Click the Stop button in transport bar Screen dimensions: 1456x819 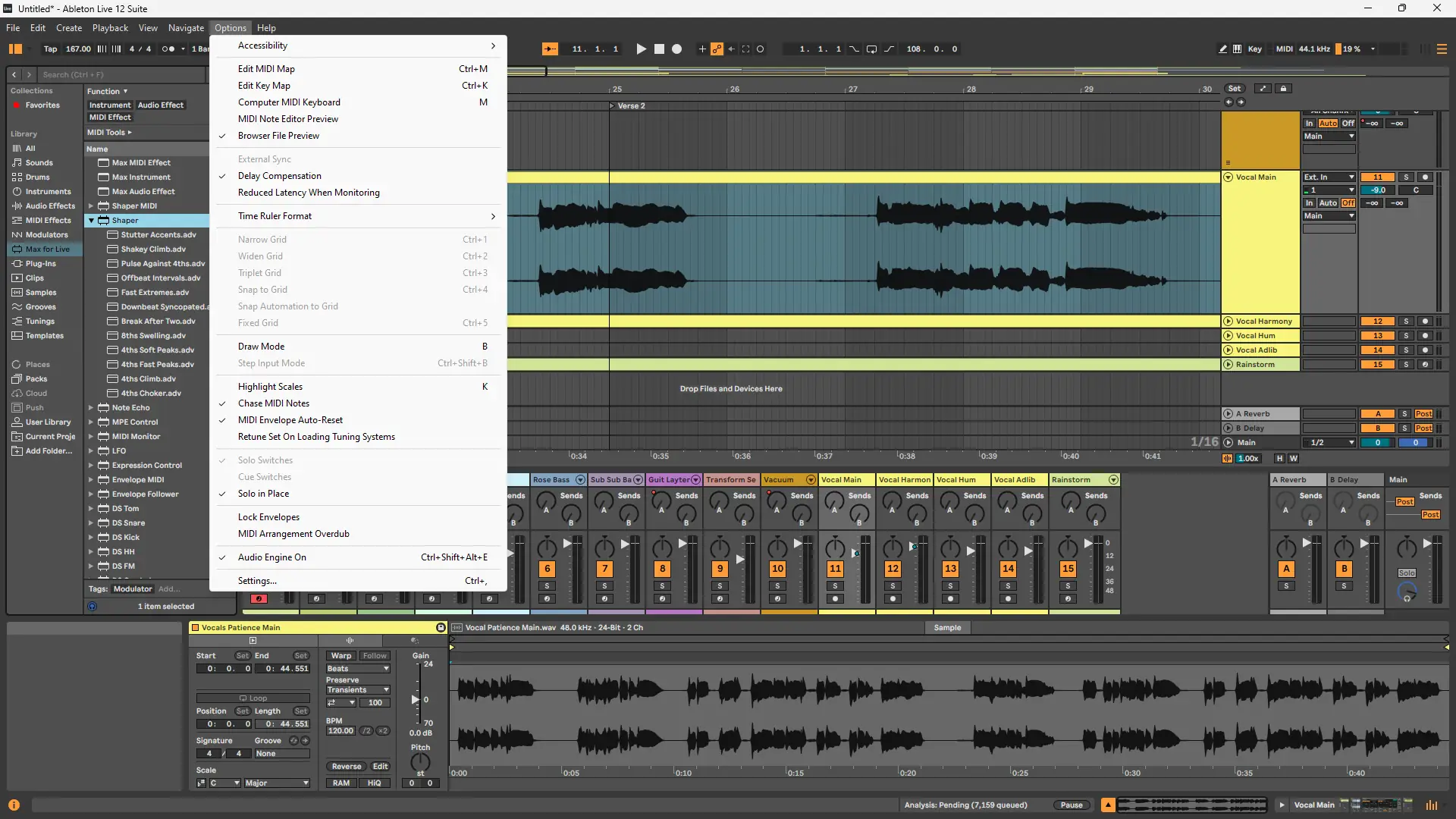click(x=659, y=49)
